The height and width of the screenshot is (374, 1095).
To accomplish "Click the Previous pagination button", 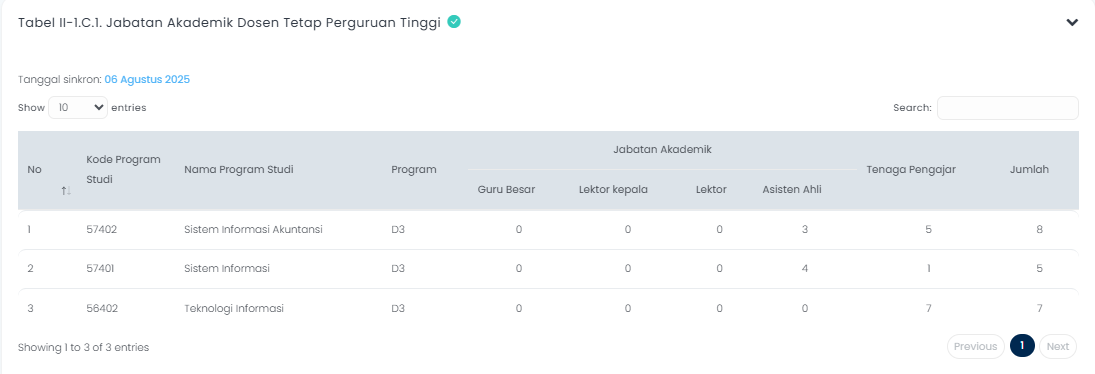I will [x=976, y=346].
